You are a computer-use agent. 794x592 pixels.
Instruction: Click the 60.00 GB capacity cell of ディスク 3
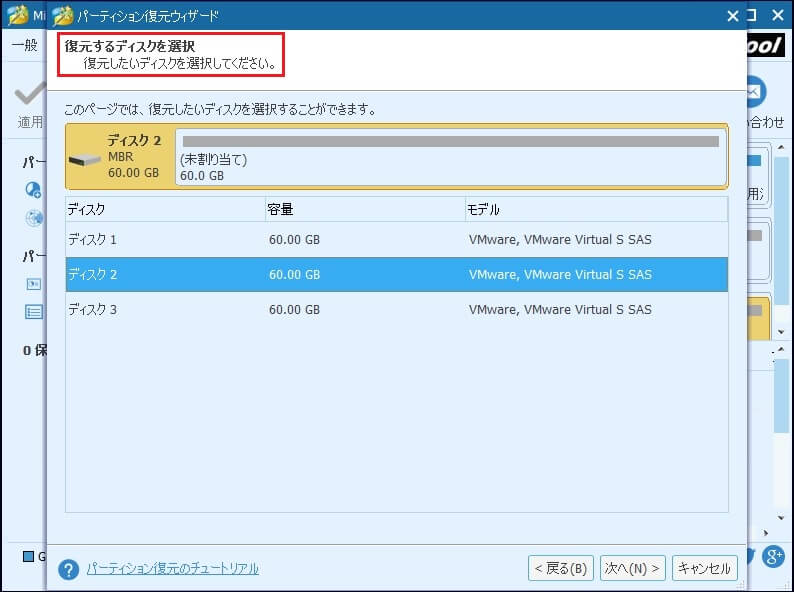pyautogui.click(x=294, y=309)
